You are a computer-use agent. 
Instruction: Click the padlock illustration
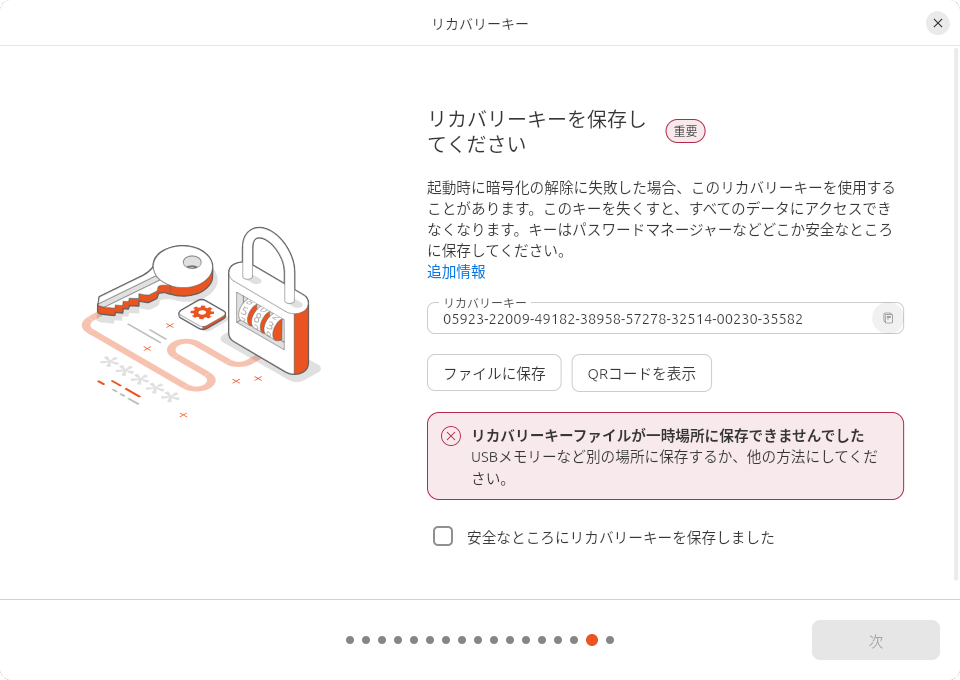(x=268, y=305)
